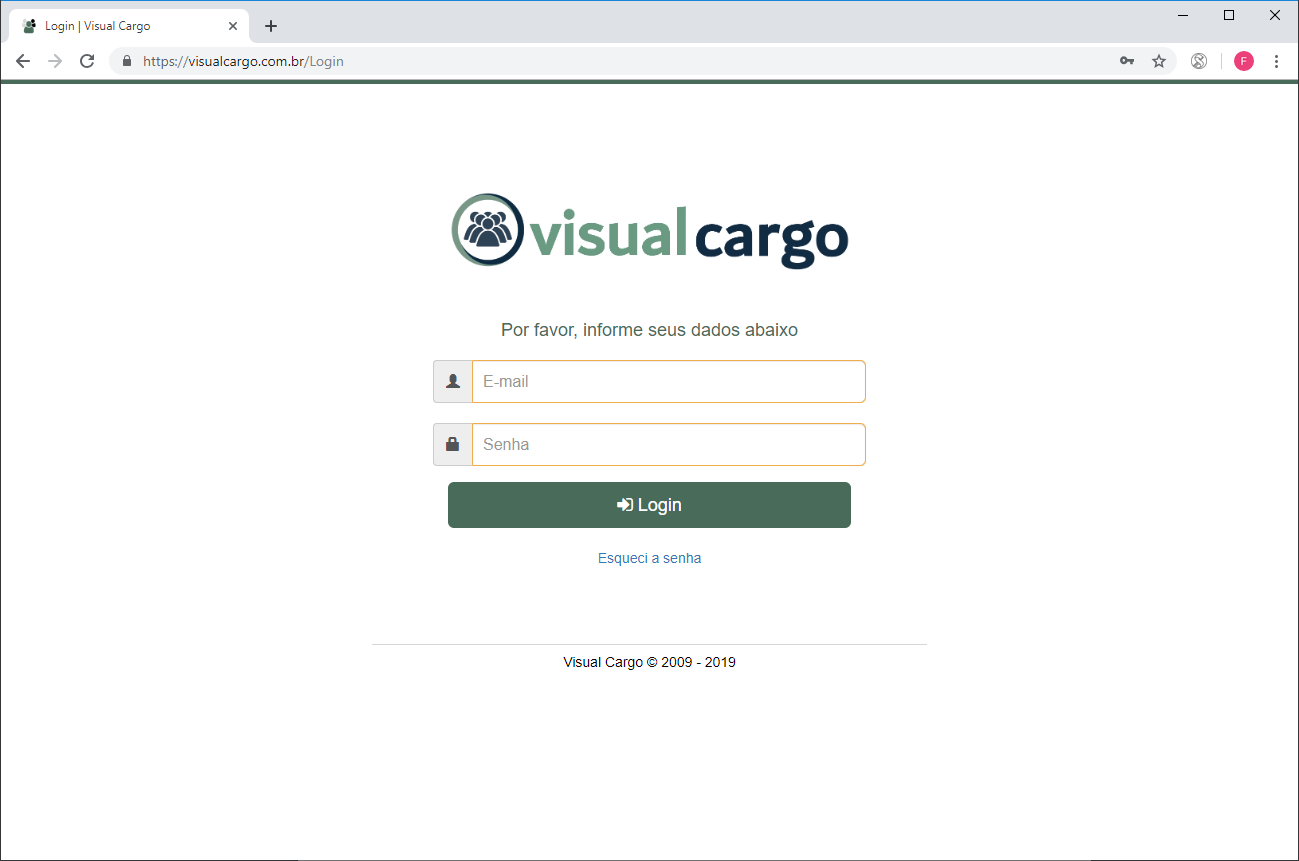Open the Esqueci a senha link
This screenshot has width=1299, height=861.
pyautogui.click(x=649, y=558)
